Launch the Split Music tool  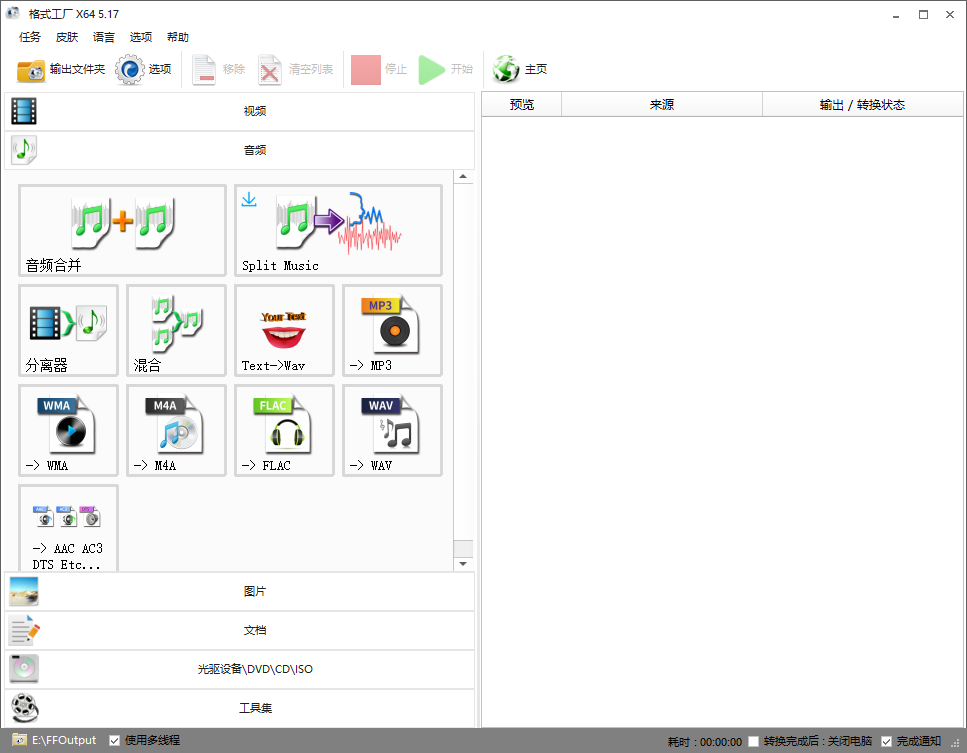click(x=338, y=230)
